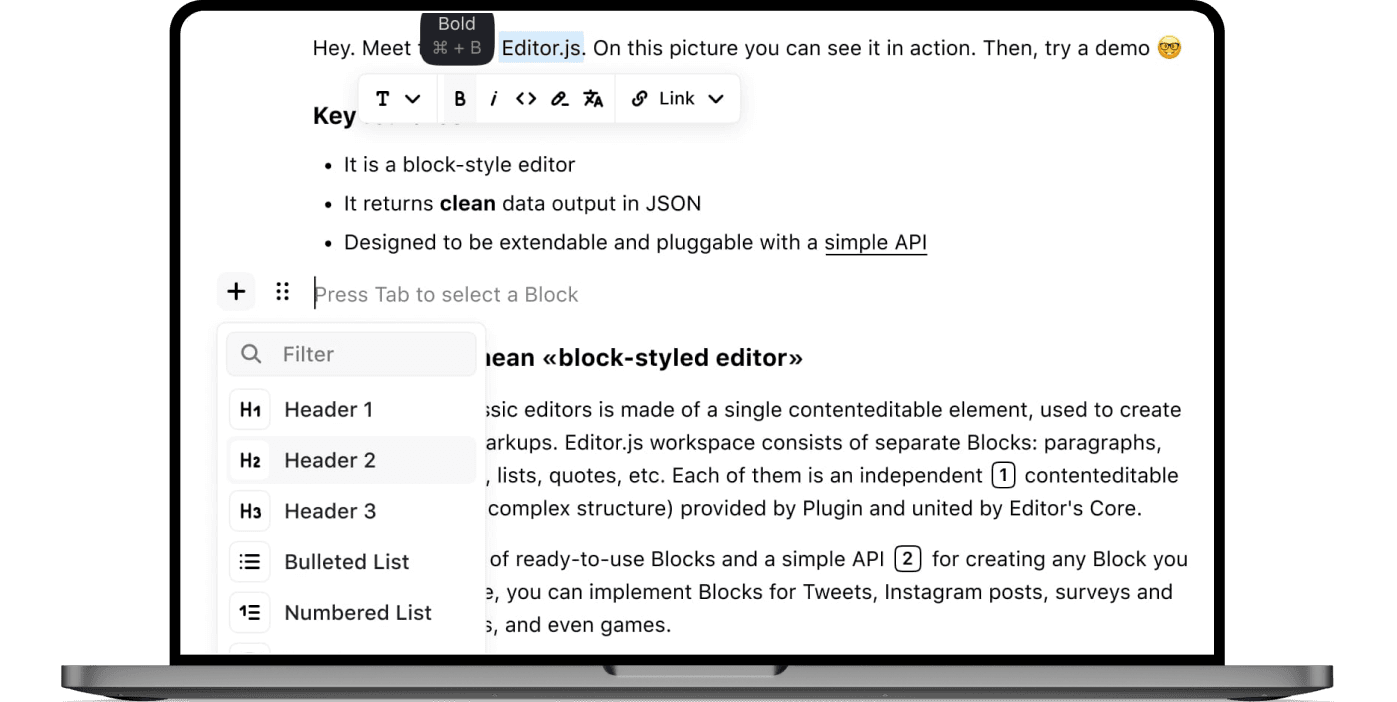Open the Link options chevron
This screenshot has width=1397, height=702.
click(716, 99)
